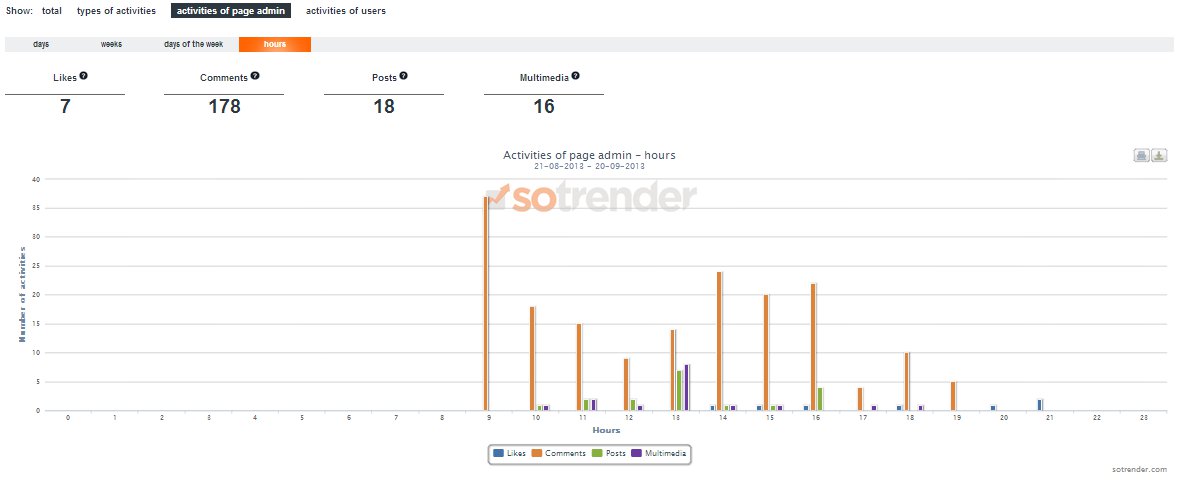
Task: Switch to activities of users
Action: click(x=345, y=11)
